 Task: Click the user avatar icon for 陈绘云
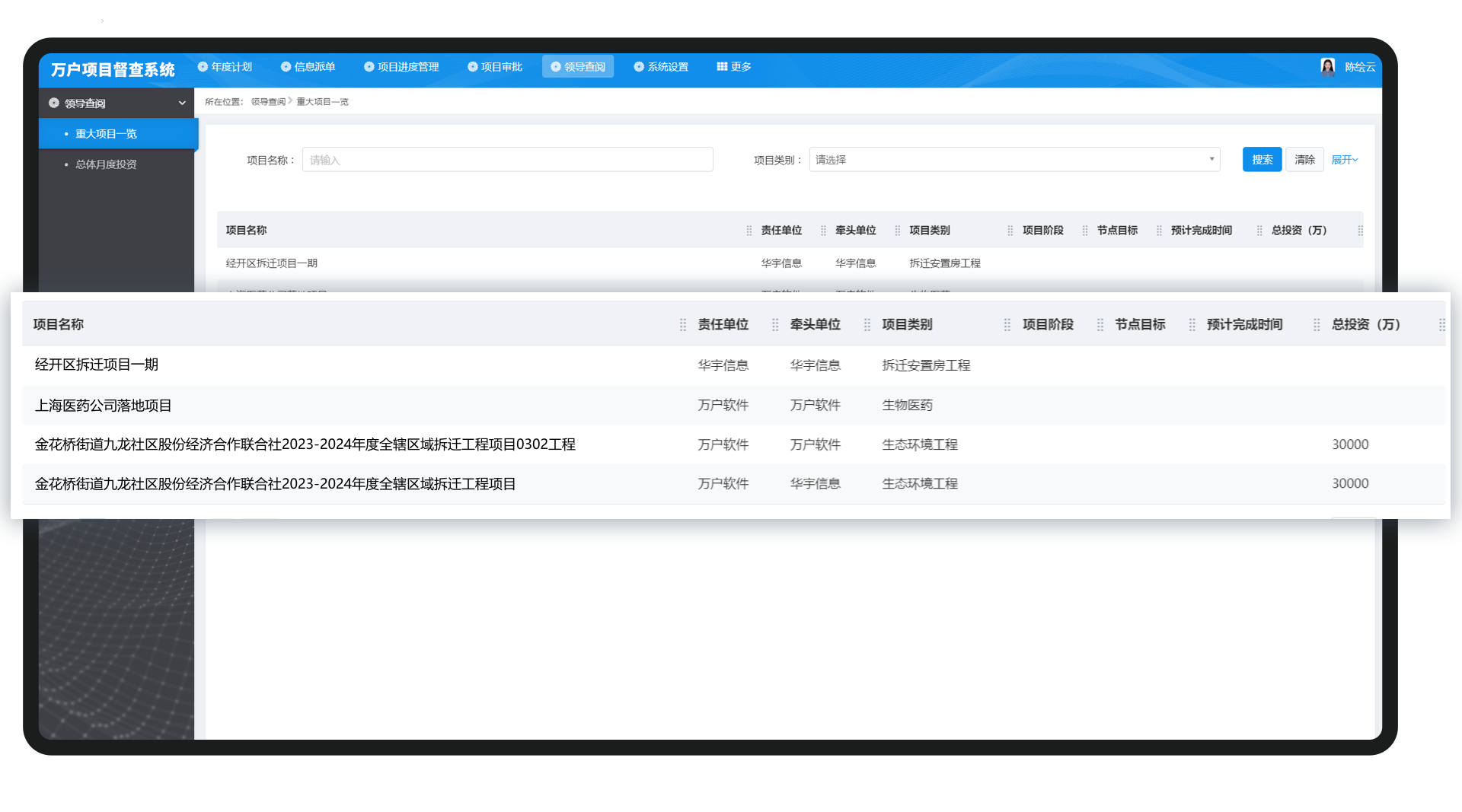coord(1327,67)
